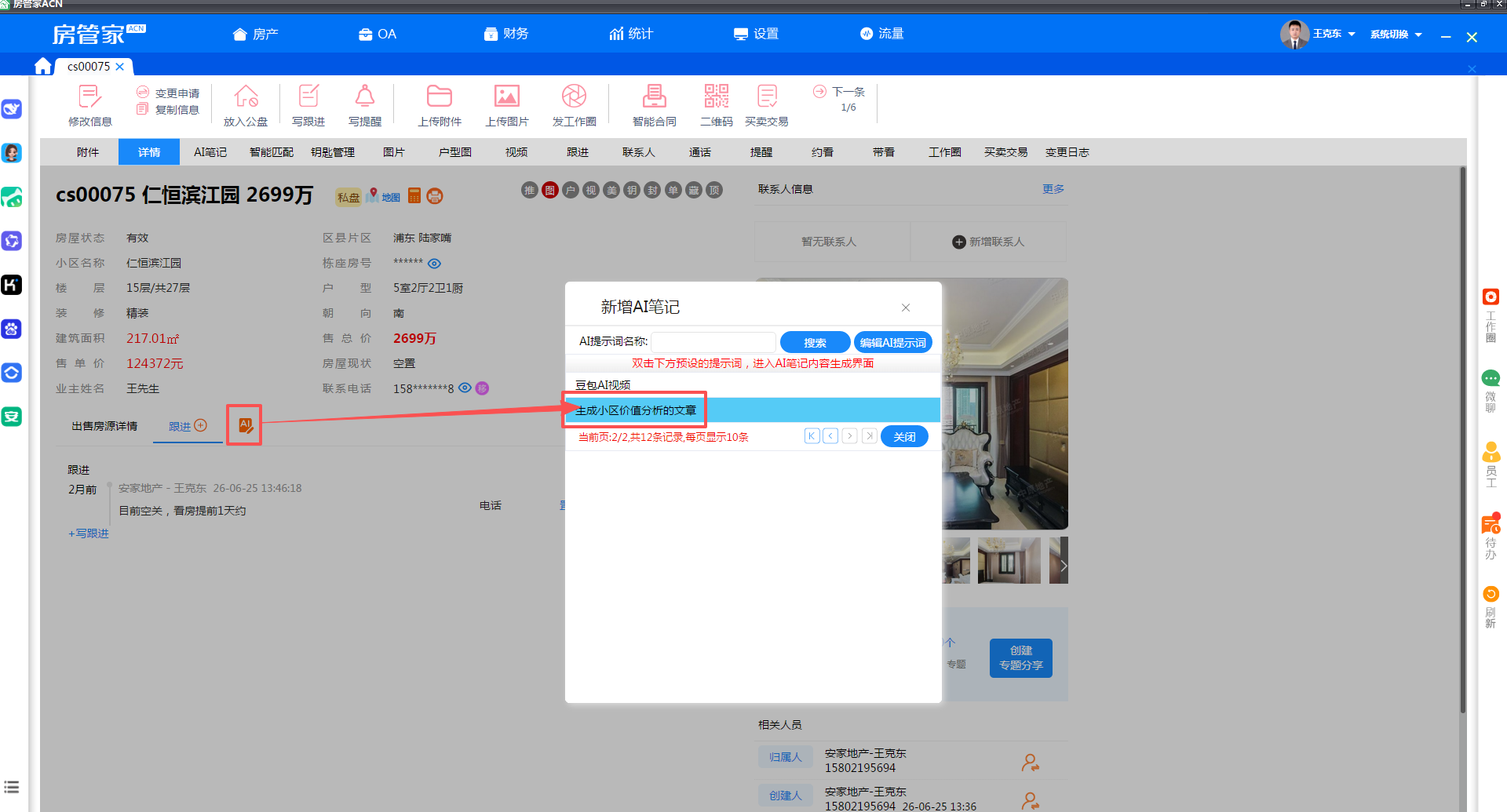The height and width of the screenshot is (812, 1507).
Task: Switch to the 钥匙管理 tab
Action: 333,152
